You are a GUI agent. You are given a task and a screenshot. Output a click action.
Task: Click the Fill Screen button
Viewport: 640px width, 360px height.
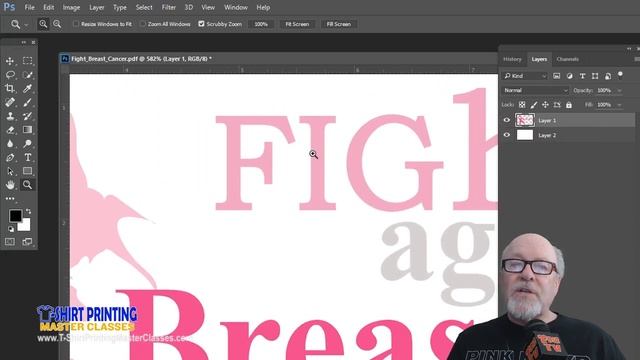[x=338, y=24]
